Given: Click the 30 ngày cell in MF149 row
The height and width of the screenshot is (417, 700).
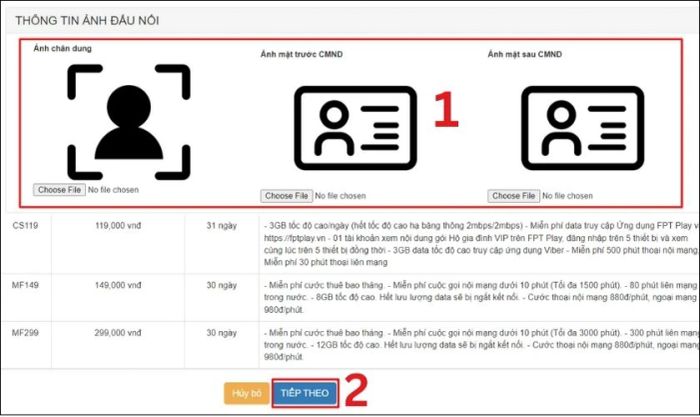Looking at the screenshot, I should click(221, 285).
